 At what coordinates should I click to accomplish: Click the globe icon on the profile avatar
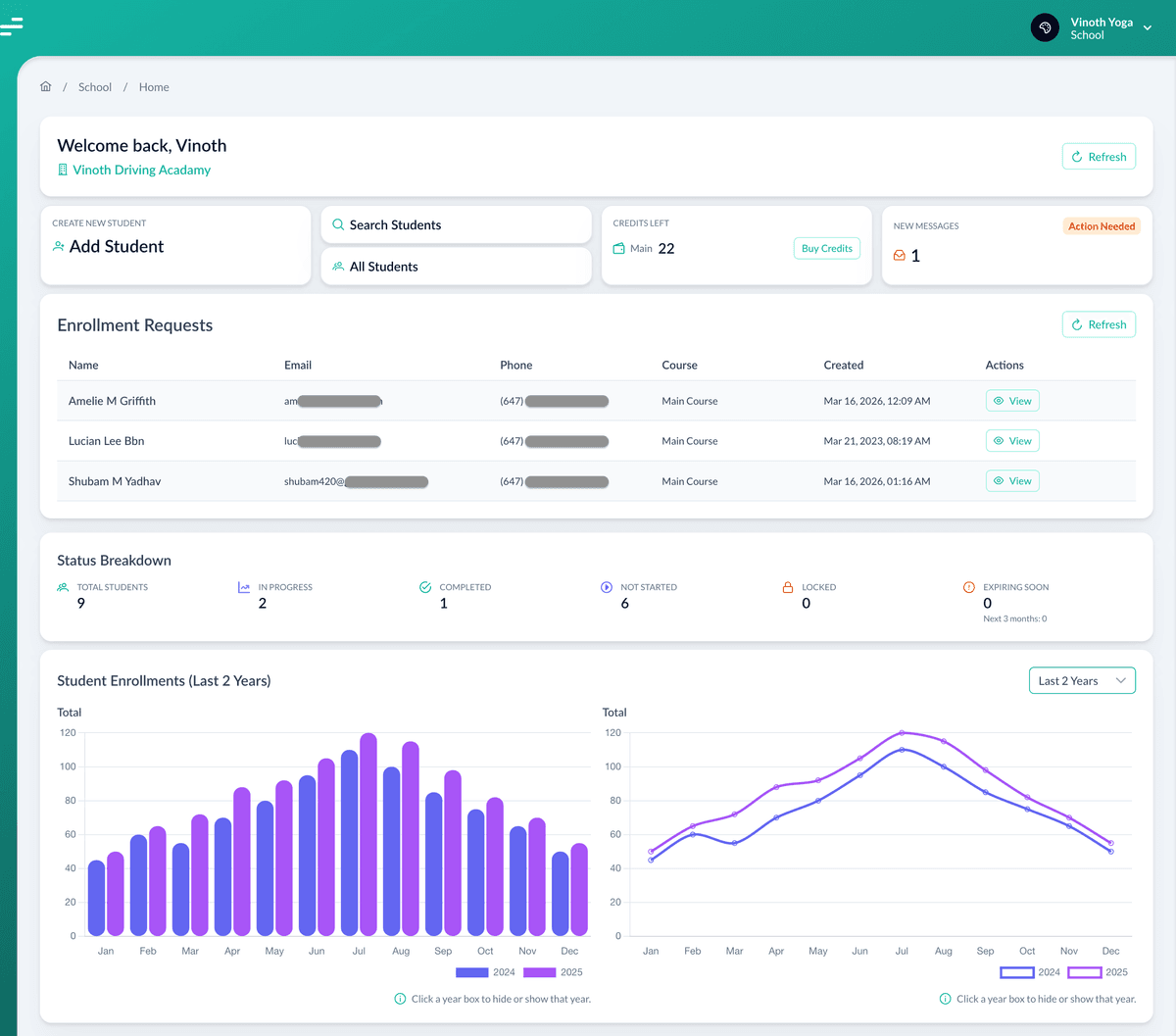pyautogui.click(x=1045, y=26)
